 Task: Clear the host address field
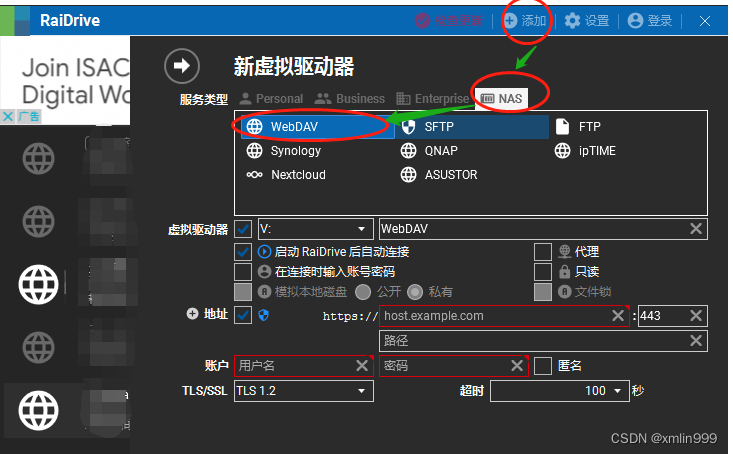(618, 316)
